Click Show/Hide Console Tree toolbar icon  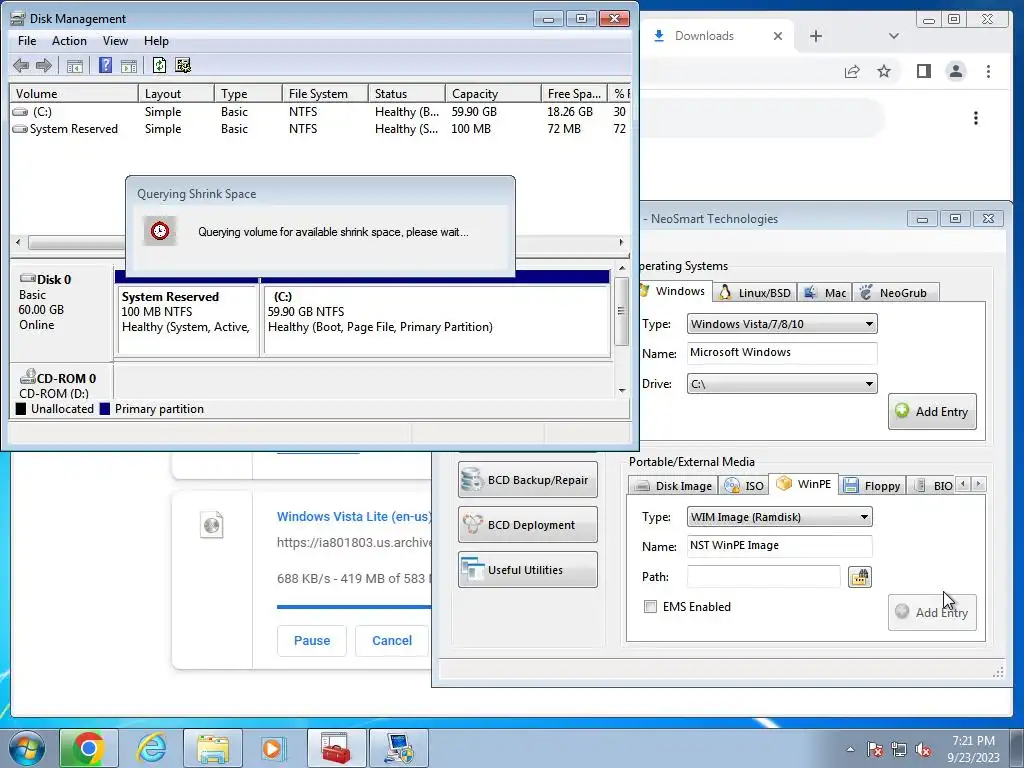[x=75, y=65]
